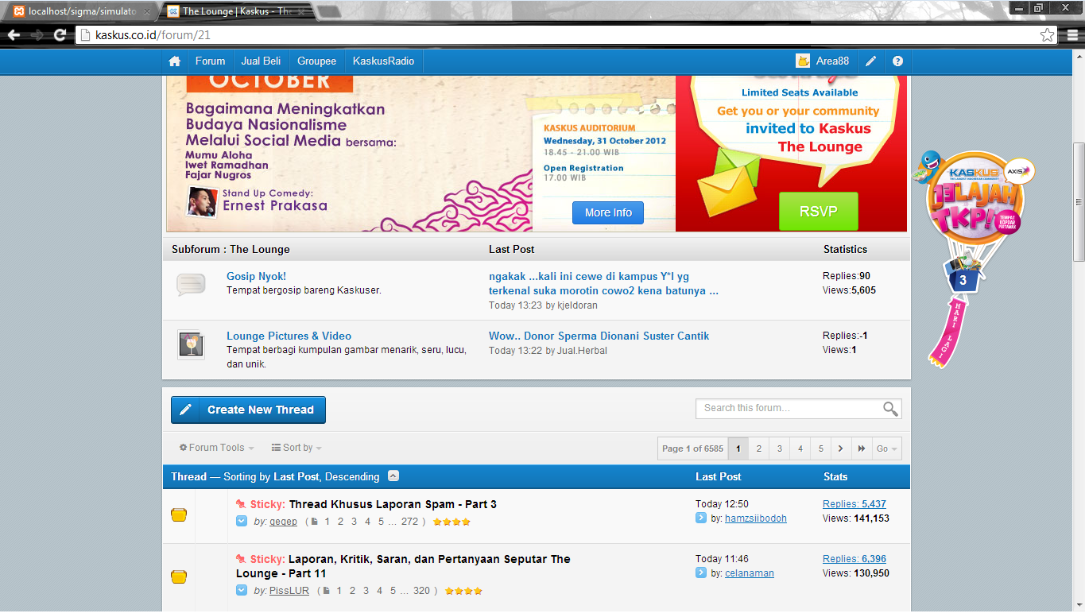Open Go page jump dropdown
The width and height of the screenshot is (1085, 612).
pos(886,449)
